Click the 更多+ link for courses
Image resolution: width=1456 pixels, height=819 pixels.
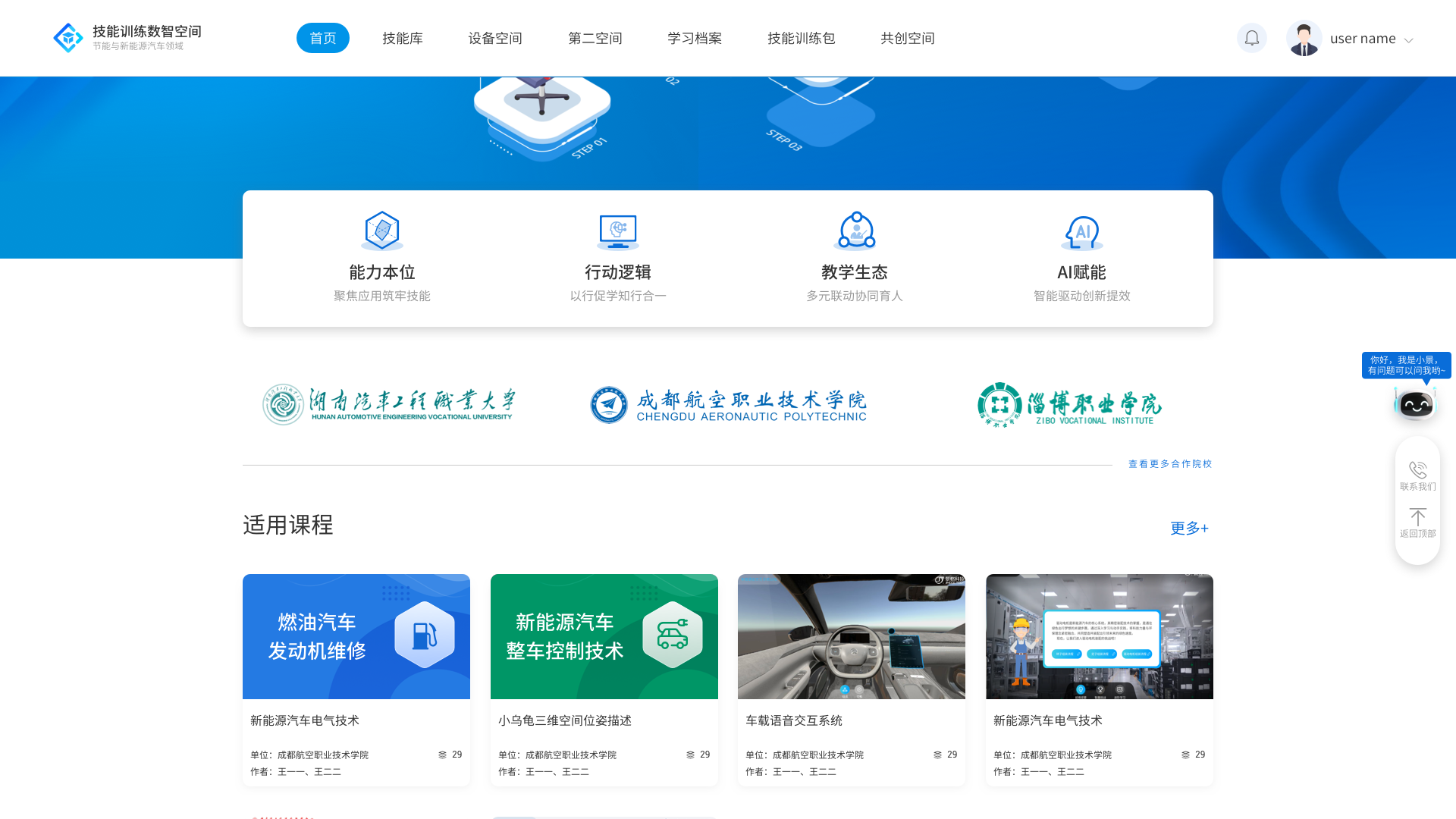pos(1189,528)
